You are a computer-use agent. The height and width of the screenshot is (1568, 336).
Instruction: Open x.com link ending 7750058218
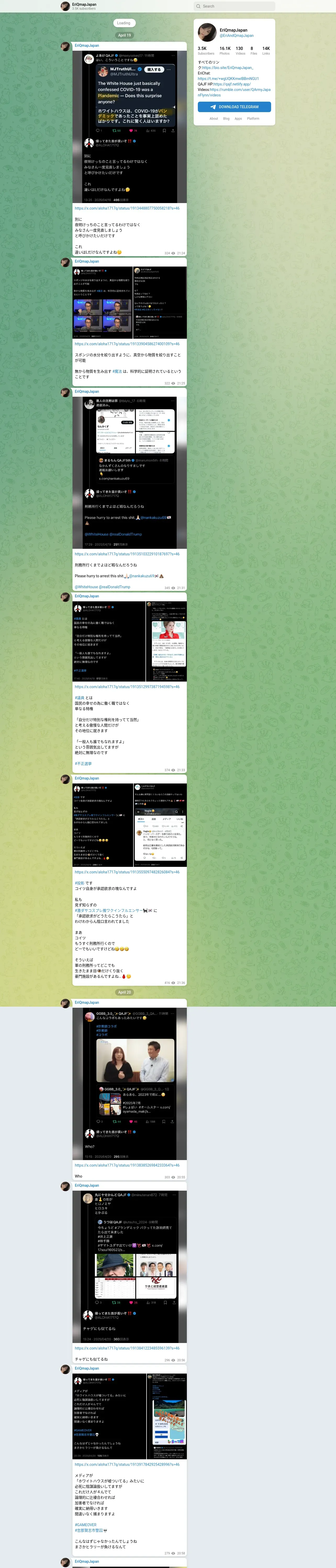tap(127, 208)
